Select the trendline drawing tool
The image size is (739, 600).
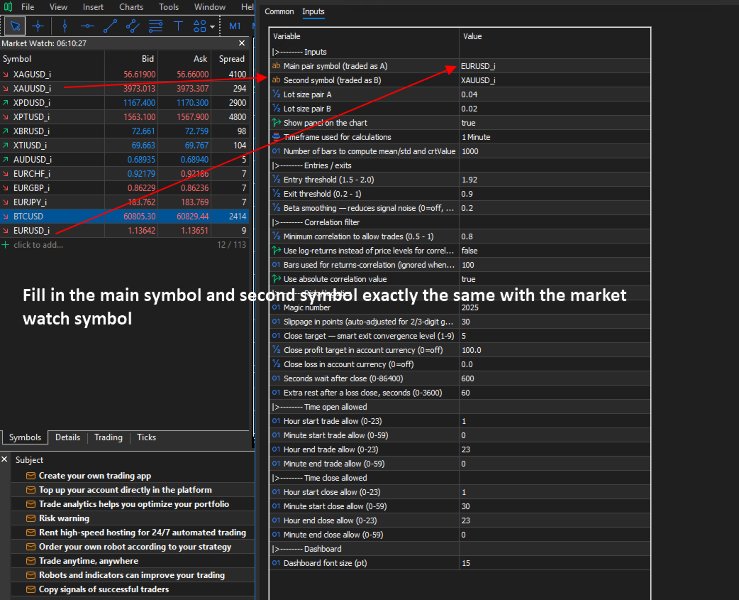[110, 26]
